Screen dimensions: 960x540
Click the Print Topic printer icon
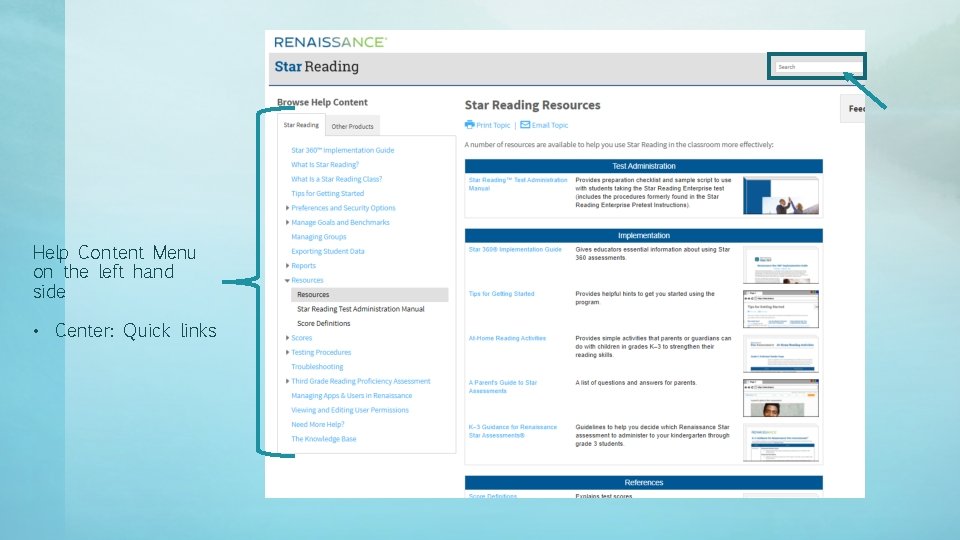(470, 125)
